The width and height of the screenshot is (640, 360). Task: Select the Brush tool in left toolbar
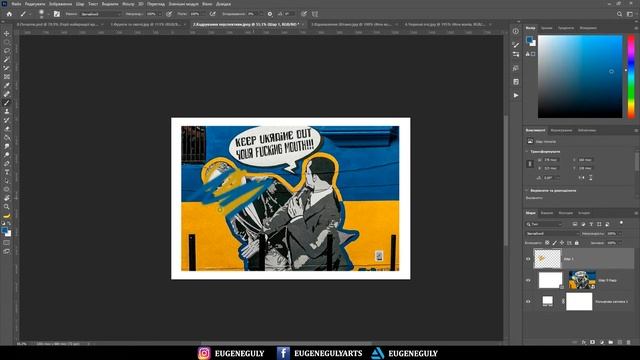pos(7,103)
